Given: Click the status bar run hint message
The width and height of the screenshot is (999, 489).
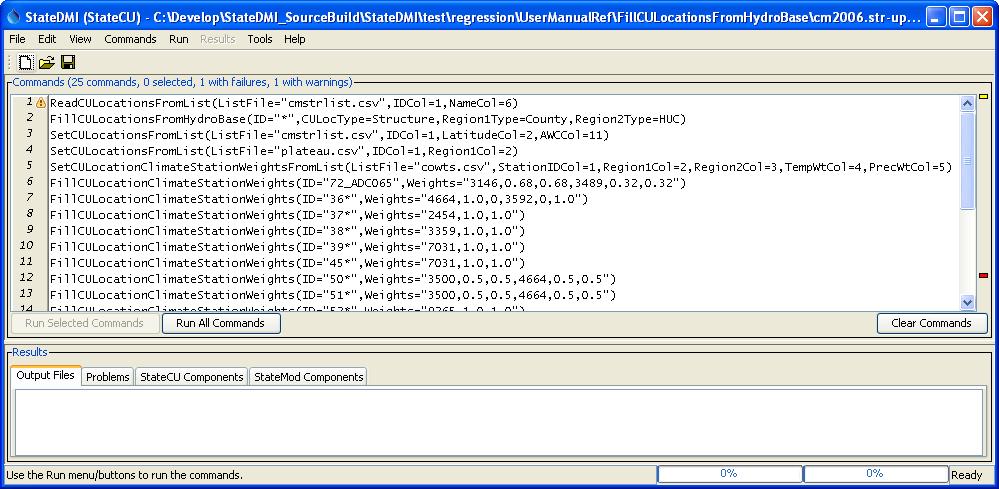Looking at the screenshot, I should (124, 475).
